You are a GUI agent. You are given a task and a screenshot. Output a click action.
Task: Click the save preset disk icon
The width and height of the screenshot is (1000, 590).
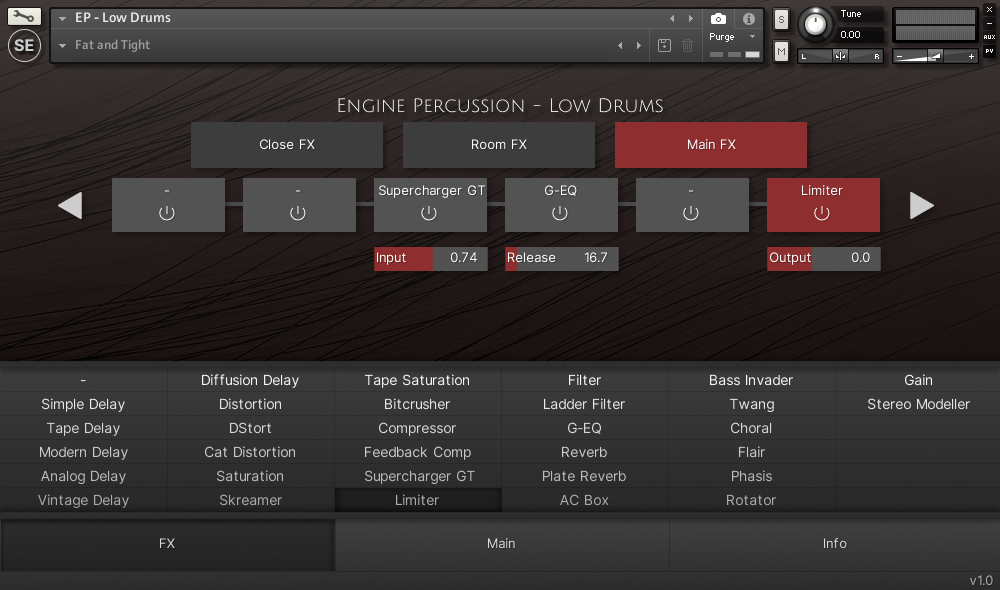(x=665, y=45)
